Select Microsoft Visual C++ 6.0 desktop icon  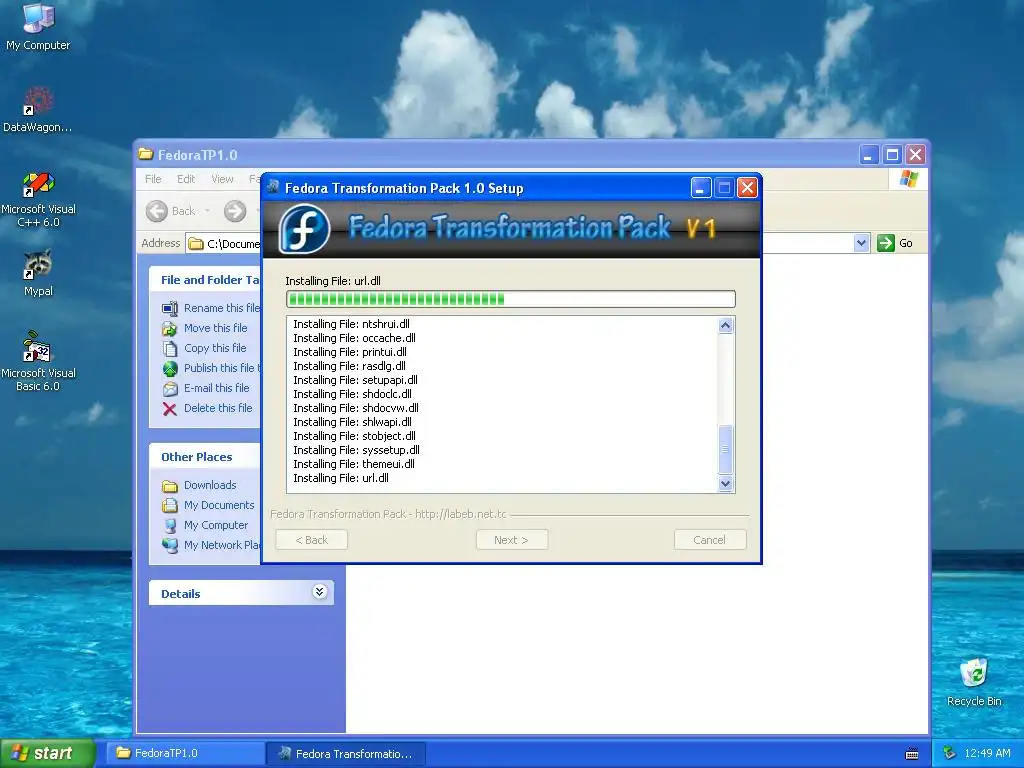[38, 199]
